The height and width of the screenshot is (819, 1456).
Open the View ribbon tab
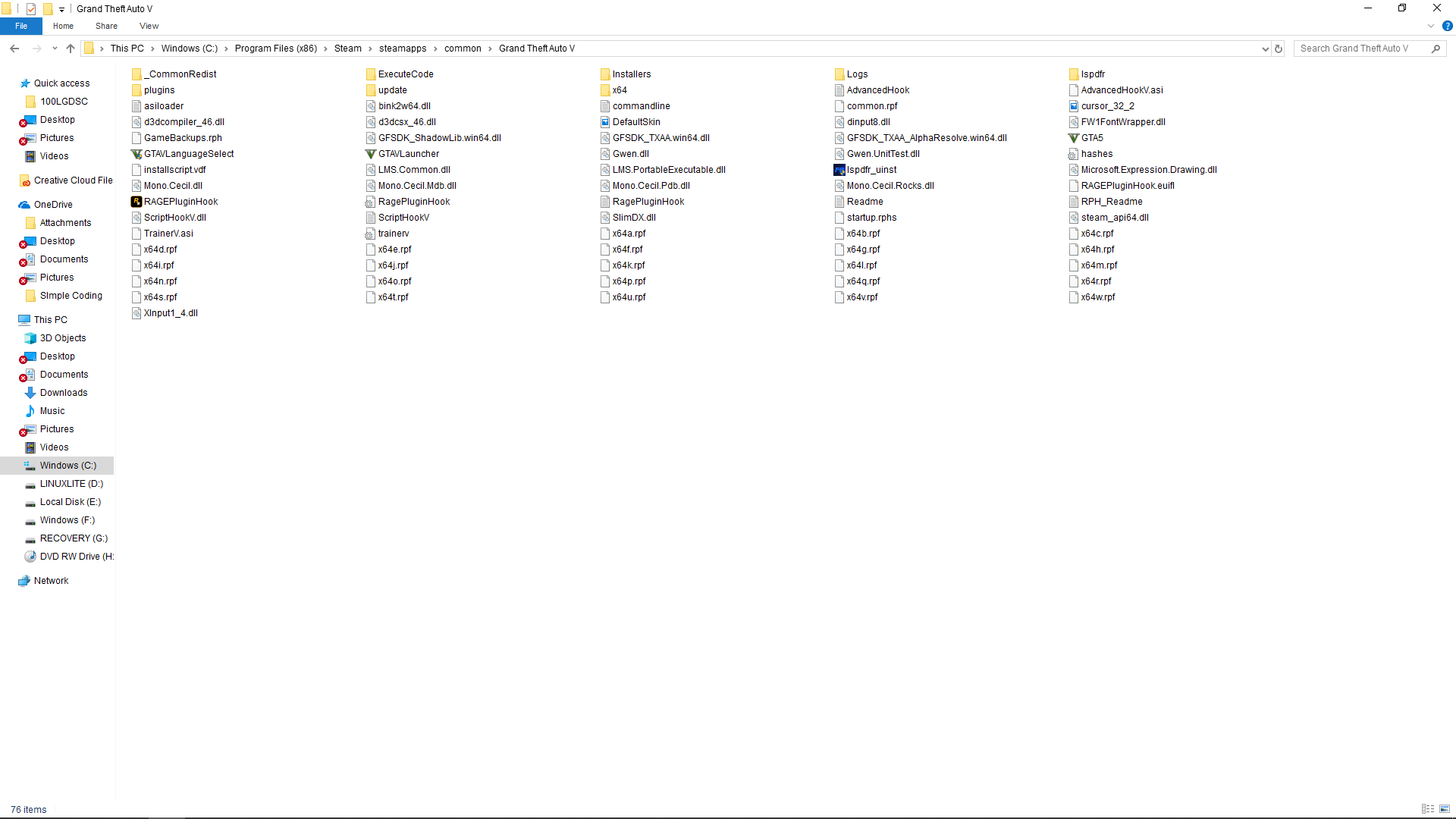pyautogui.click(x=149, y=26)
